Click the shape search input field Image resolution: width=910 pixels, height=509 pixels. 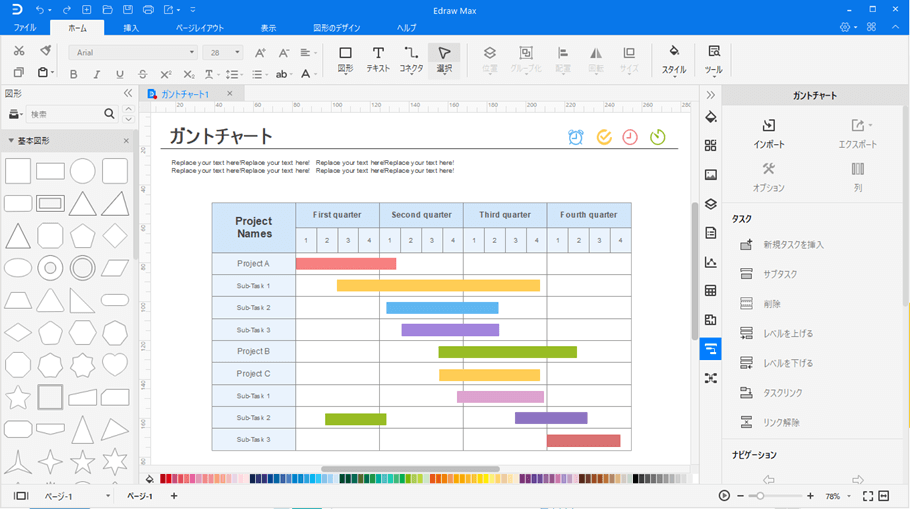click(65, 115)
